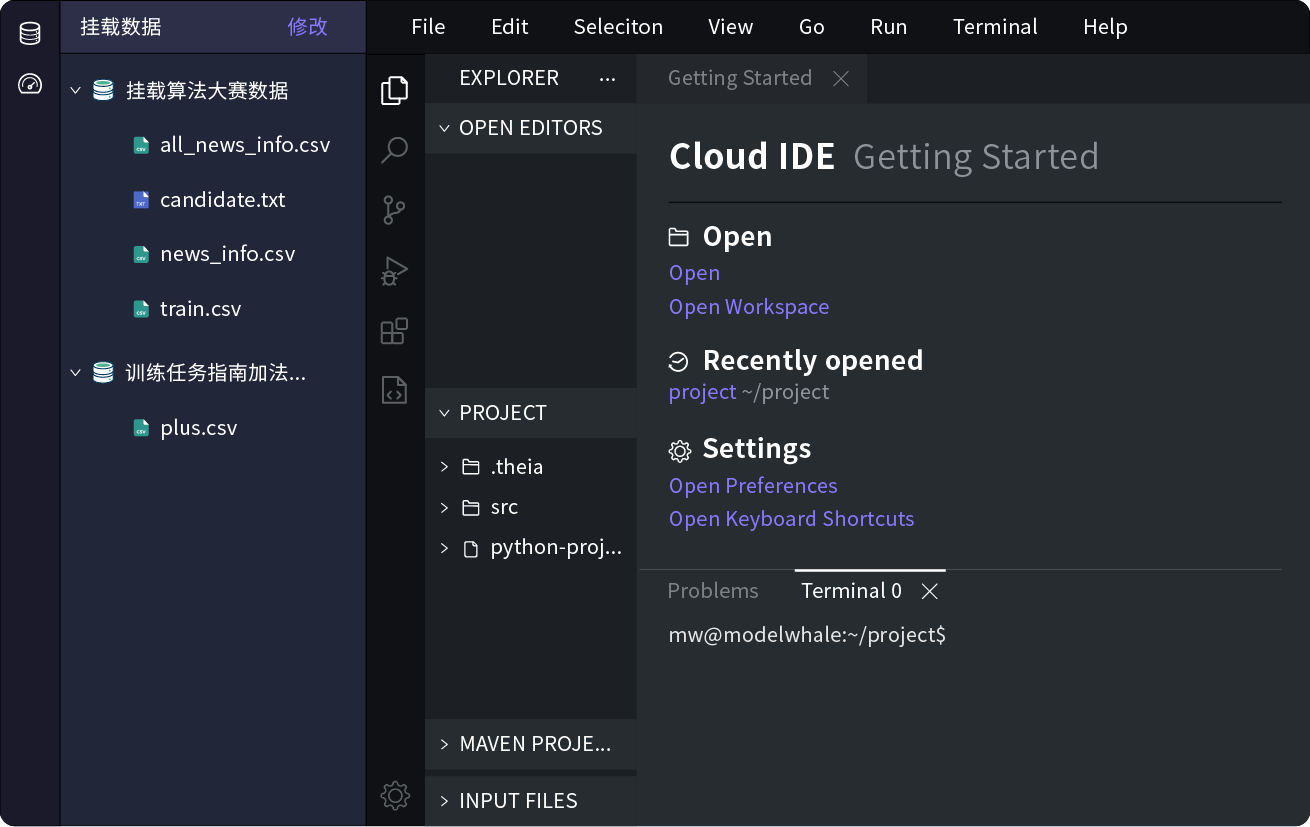Click the Open Keyboard Shortcuts link
1310x827 pixels.
click(791, 519)
